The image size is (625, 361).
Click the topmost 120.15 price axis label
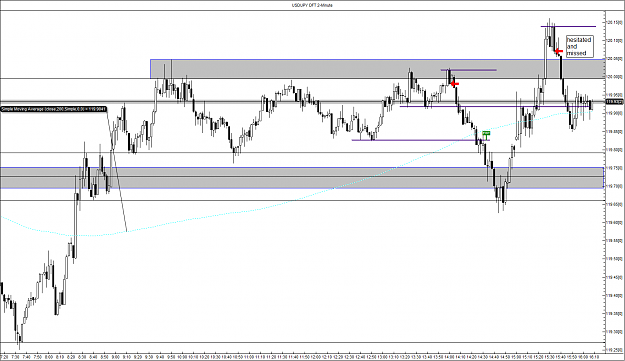click(x=613, y=22)
